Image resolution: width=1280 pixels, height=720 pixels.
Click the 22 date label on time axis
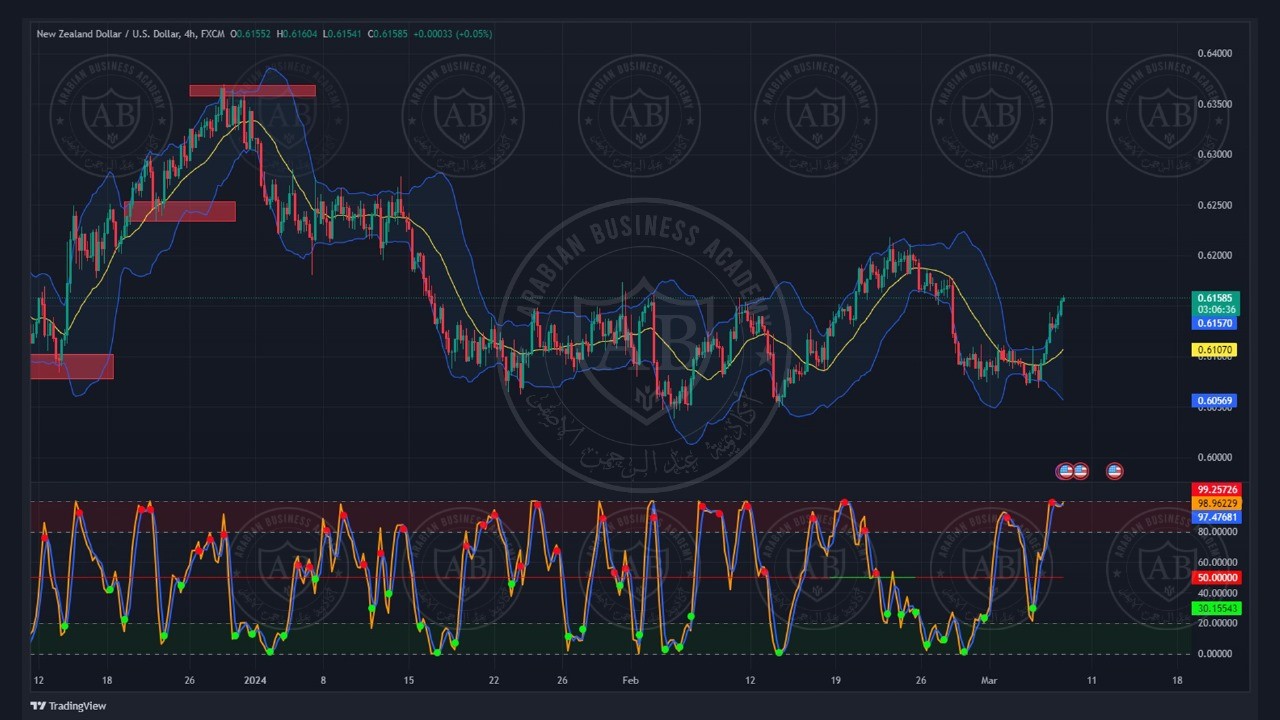494,681
